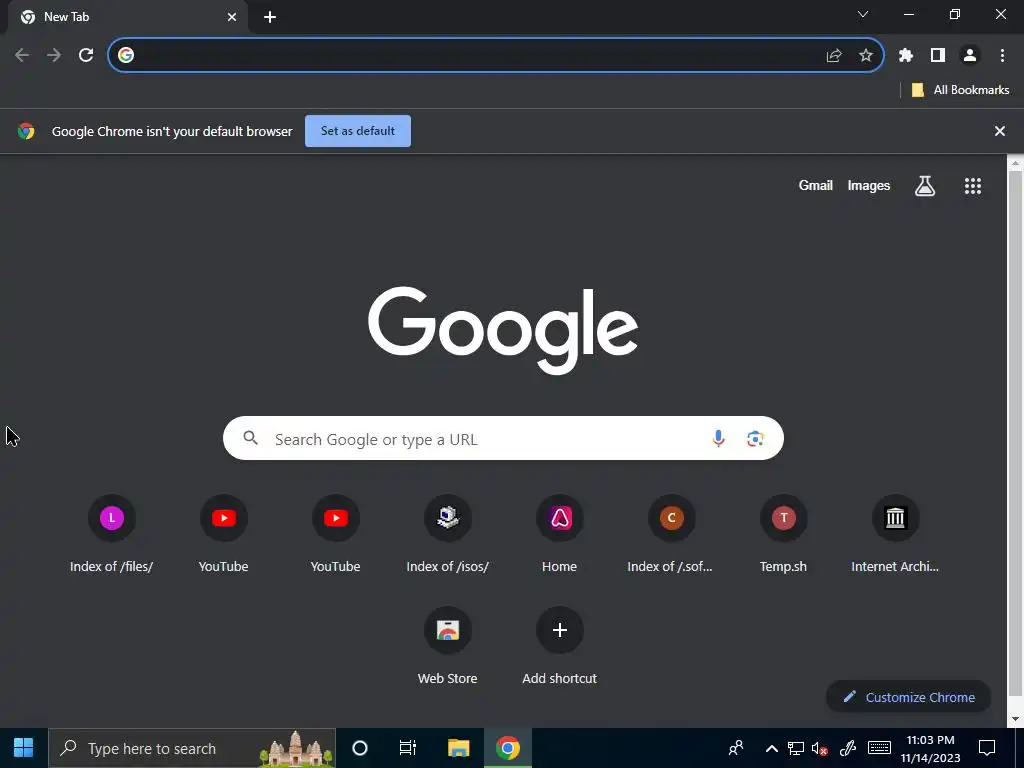
Task: Open the Home shortcut
Action: tap(560, 535)
